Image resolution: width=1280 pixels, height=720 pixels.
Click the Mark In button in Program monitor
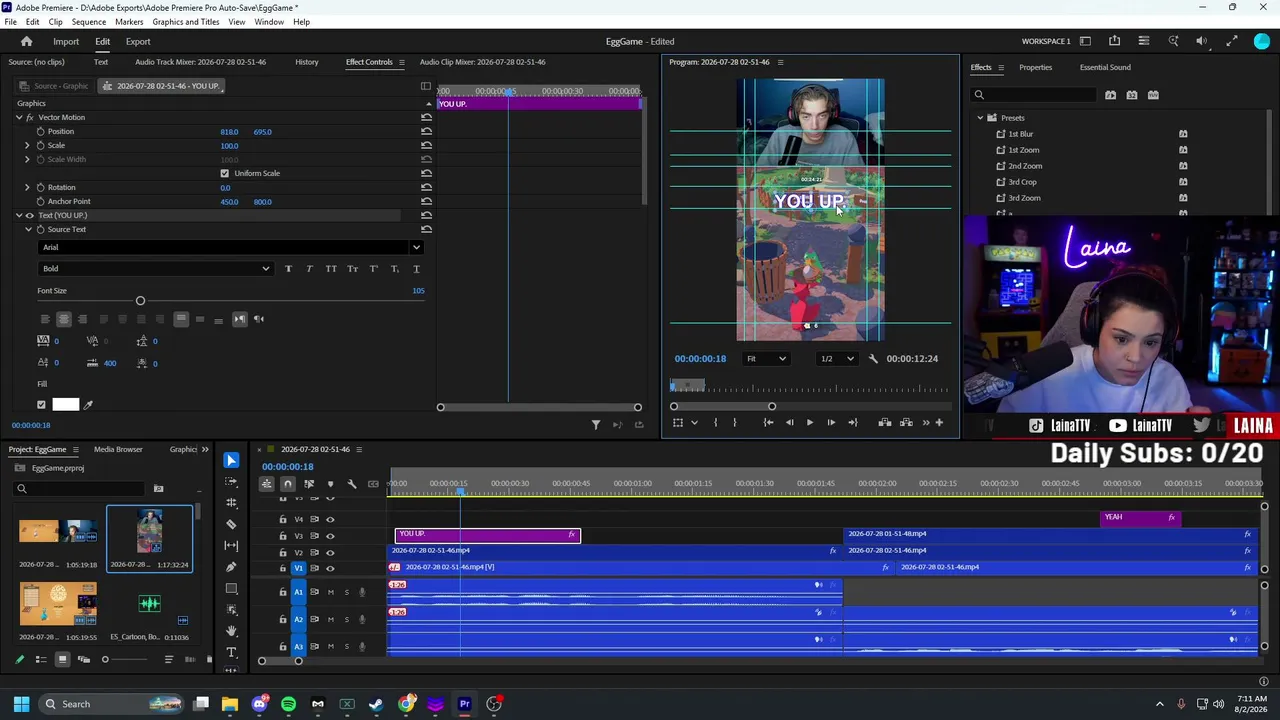(x=715, y=422)
